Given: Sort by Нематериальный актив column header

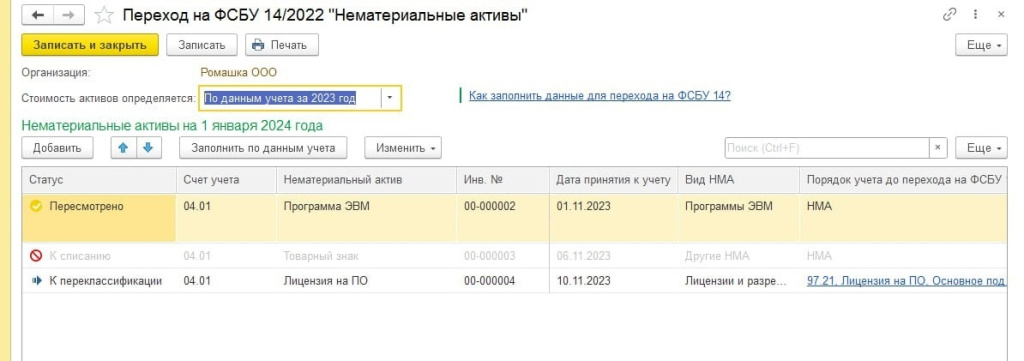Looking at the screenshot, I should point(366,180).
